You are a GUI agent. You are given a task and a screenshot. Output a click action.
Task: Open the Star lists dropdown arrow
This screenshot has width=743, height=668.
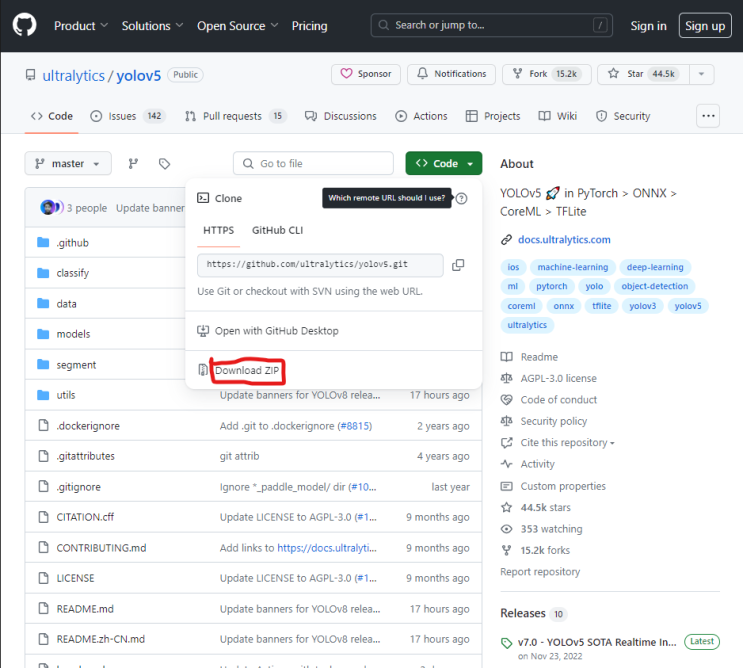tap(702, 74)
